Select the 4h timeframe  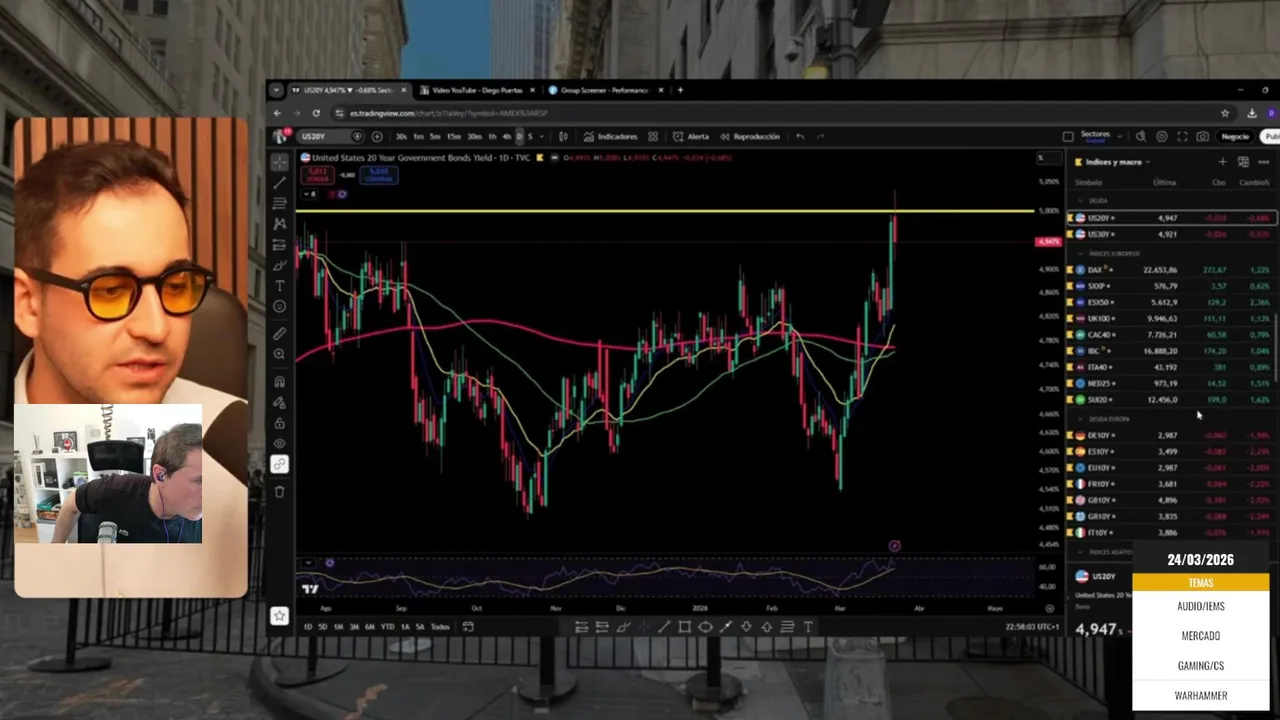pyautogui.click(x=506, y=136)
